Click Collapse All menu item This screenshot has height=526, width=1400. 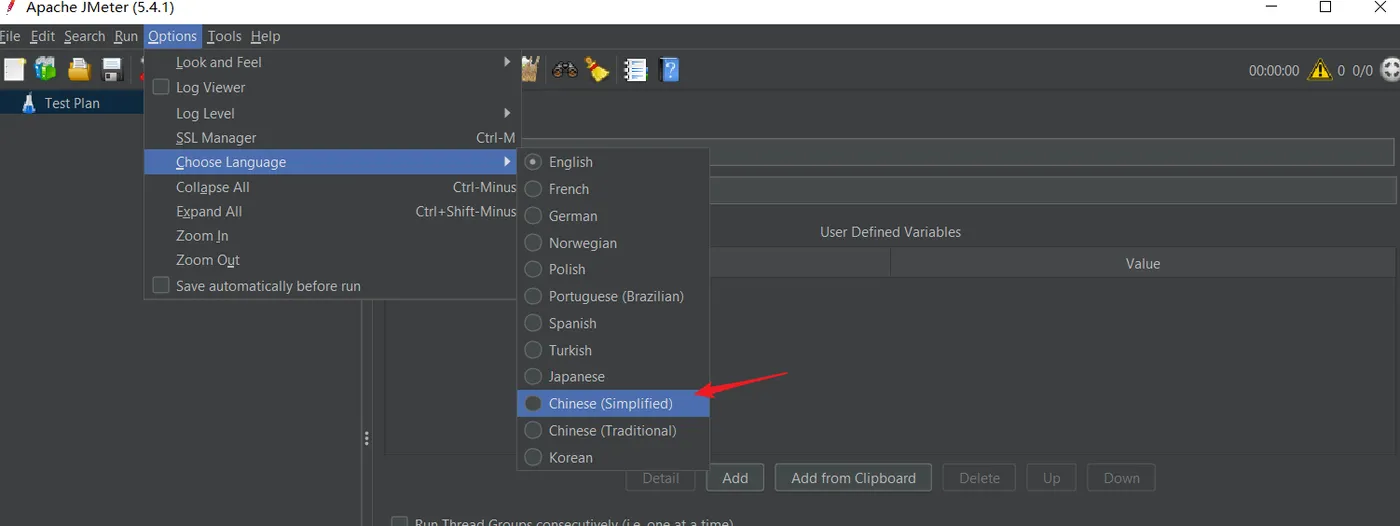(x=331, y=187)
